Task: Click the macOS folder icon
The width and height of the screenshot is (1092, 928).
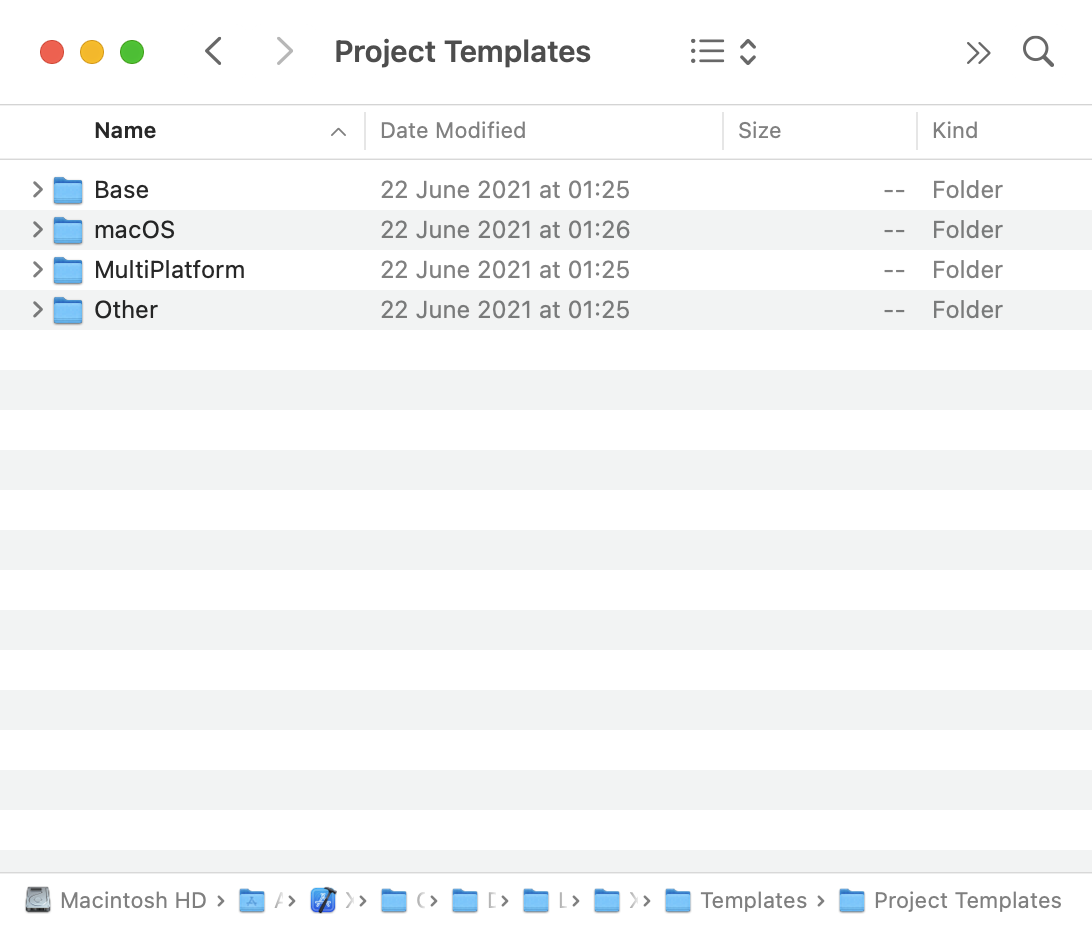Action: (67, 230)
